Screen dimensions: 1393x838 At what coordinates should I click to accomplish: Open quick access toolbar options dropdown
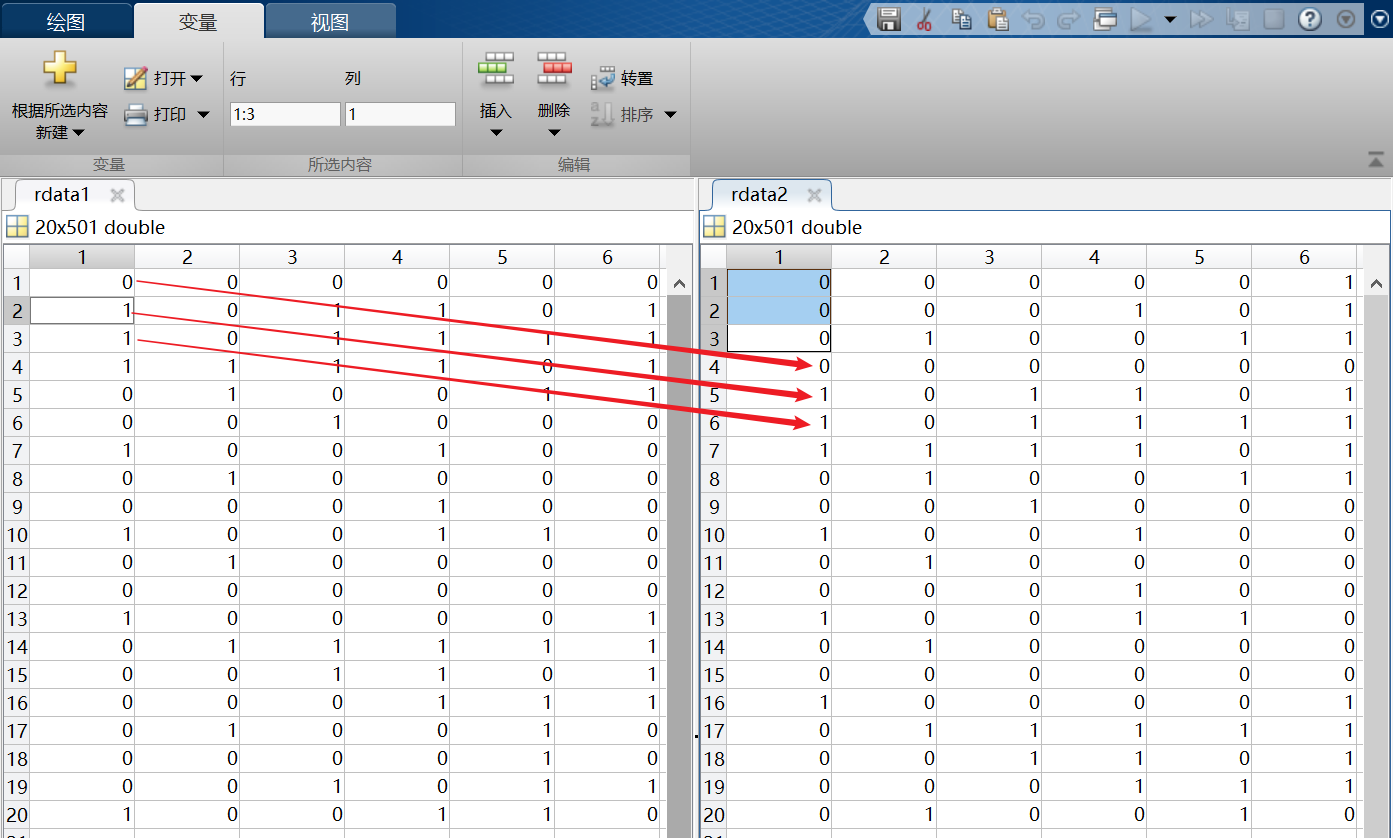pos(1346,19)
